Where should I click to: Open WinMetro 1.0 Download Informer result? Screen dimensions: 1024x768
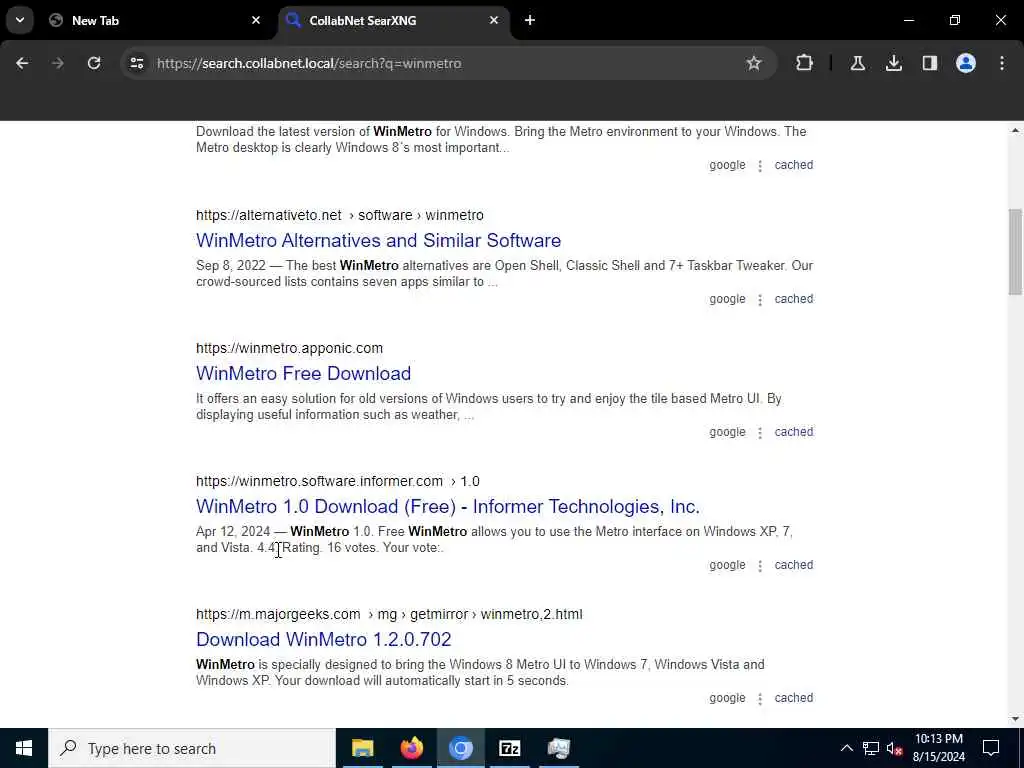[447, 506]
